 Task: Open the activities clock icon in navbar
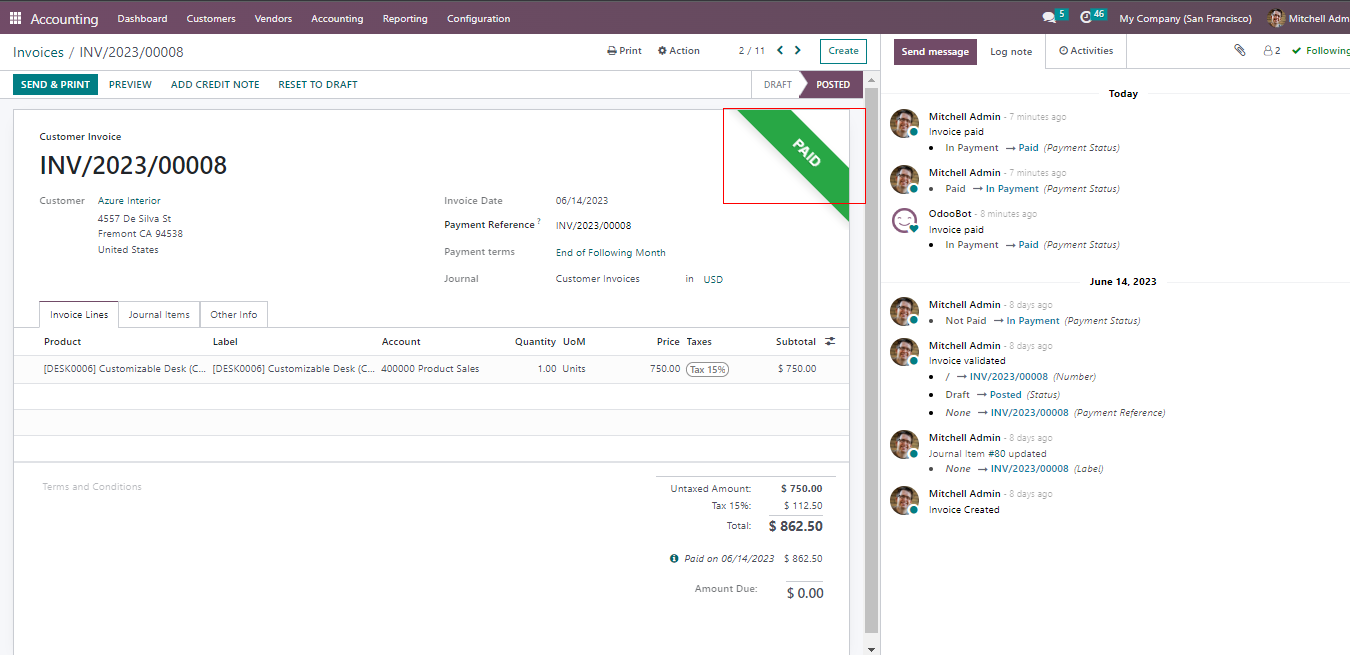[1087, 18]
